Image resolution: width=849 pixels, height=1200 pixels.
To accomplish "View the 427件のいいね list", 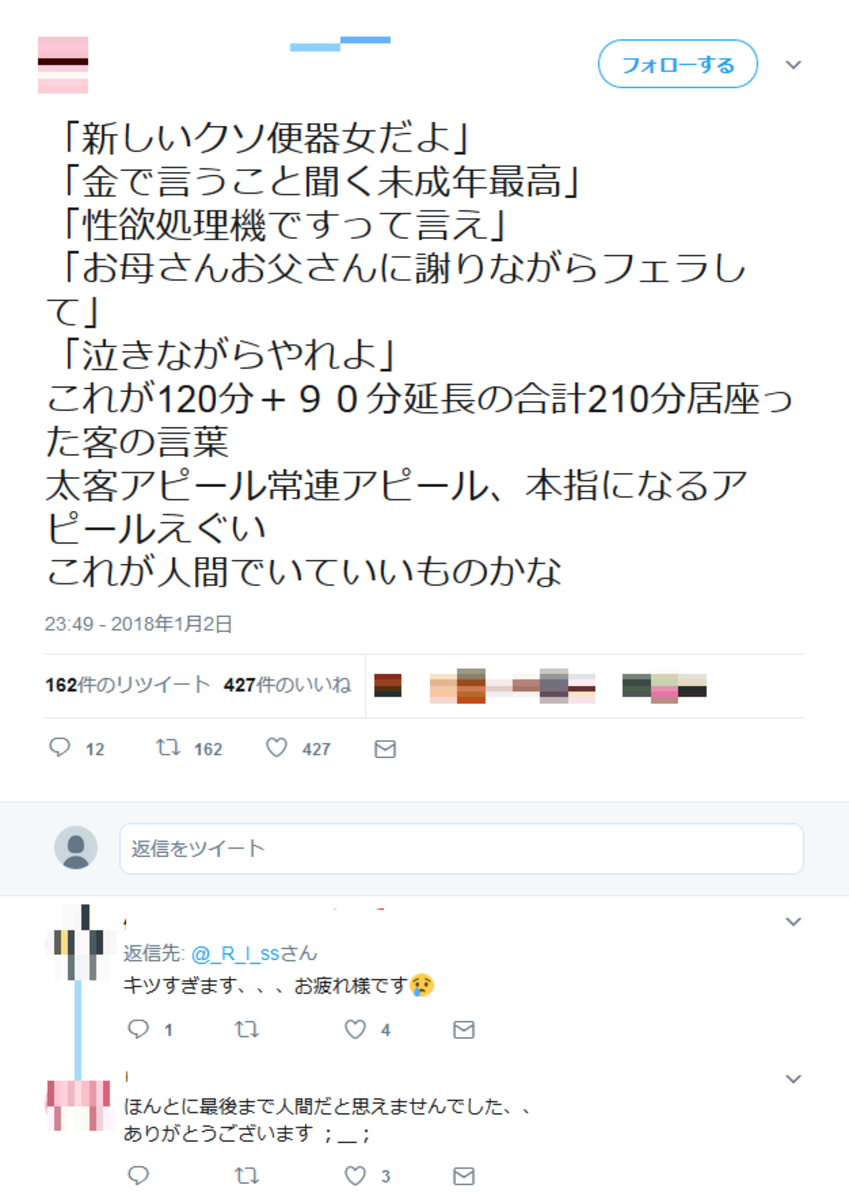I will 288,685.
